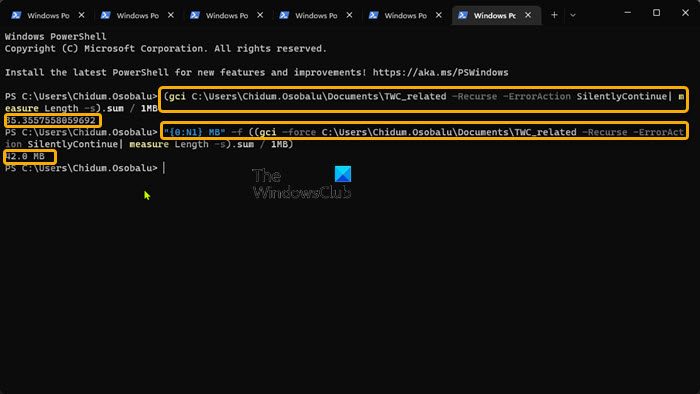Expand the new-tab profiles dropdown chevron
Screen dimensions: 700x394
pos(573,16)
